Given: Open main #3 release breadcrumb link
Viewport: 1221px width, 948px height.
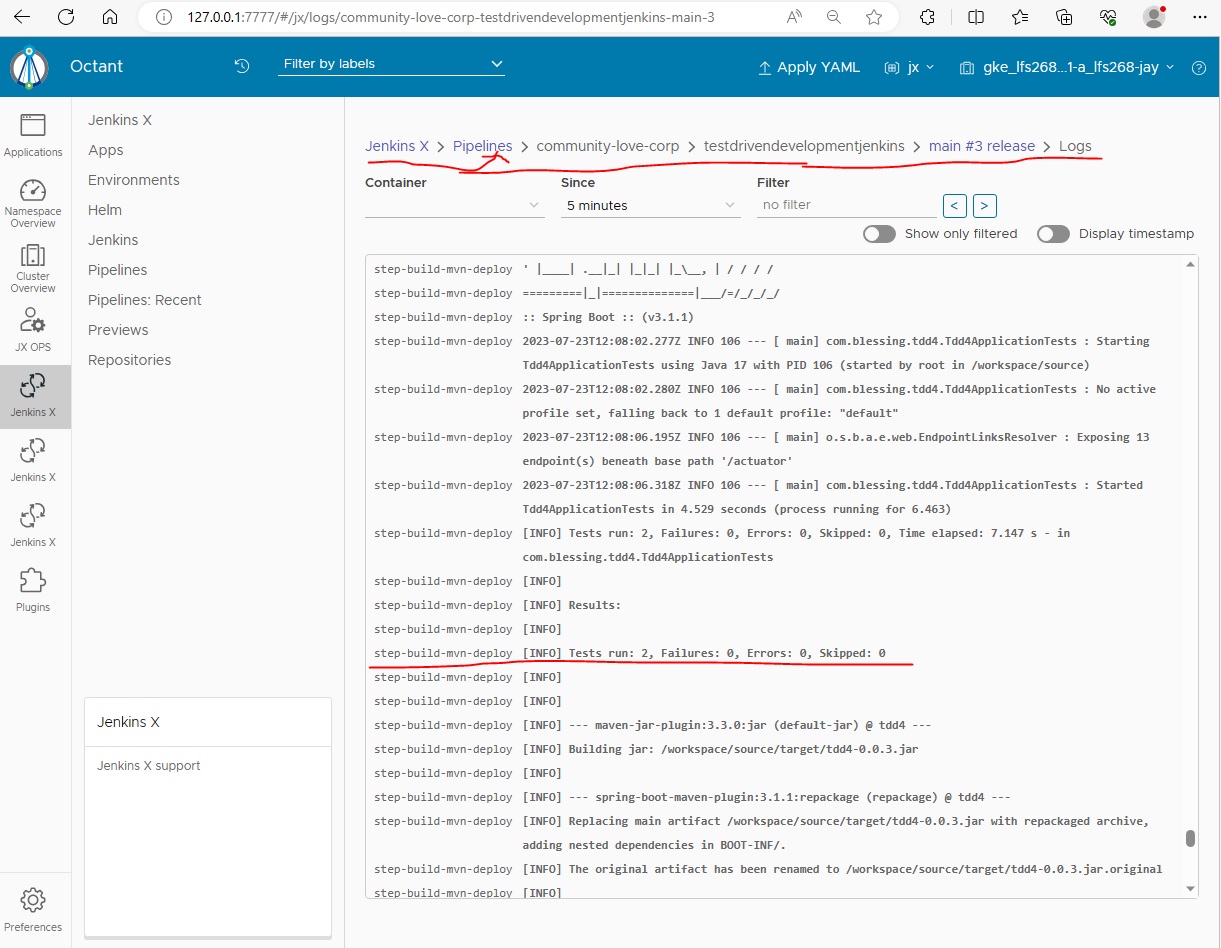Looking at the screenshot, I should click(x=981, y=146).
